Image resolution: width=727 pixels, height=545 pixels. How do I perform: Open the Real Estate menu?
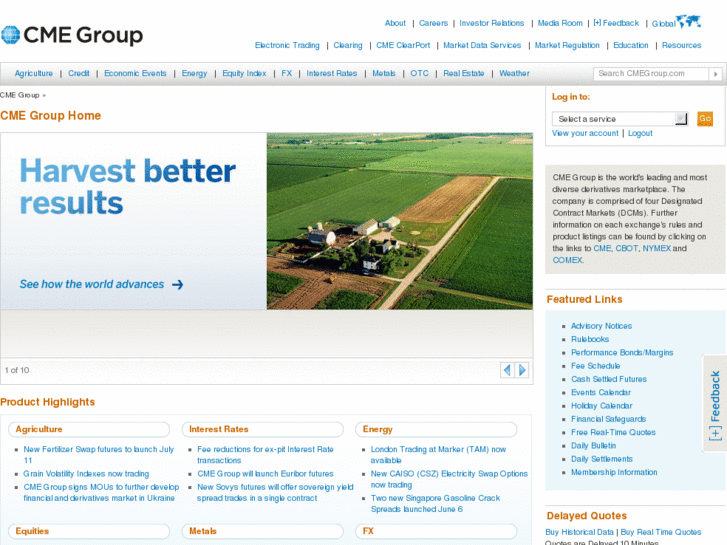pyautogui.click(x=464, y=73)
